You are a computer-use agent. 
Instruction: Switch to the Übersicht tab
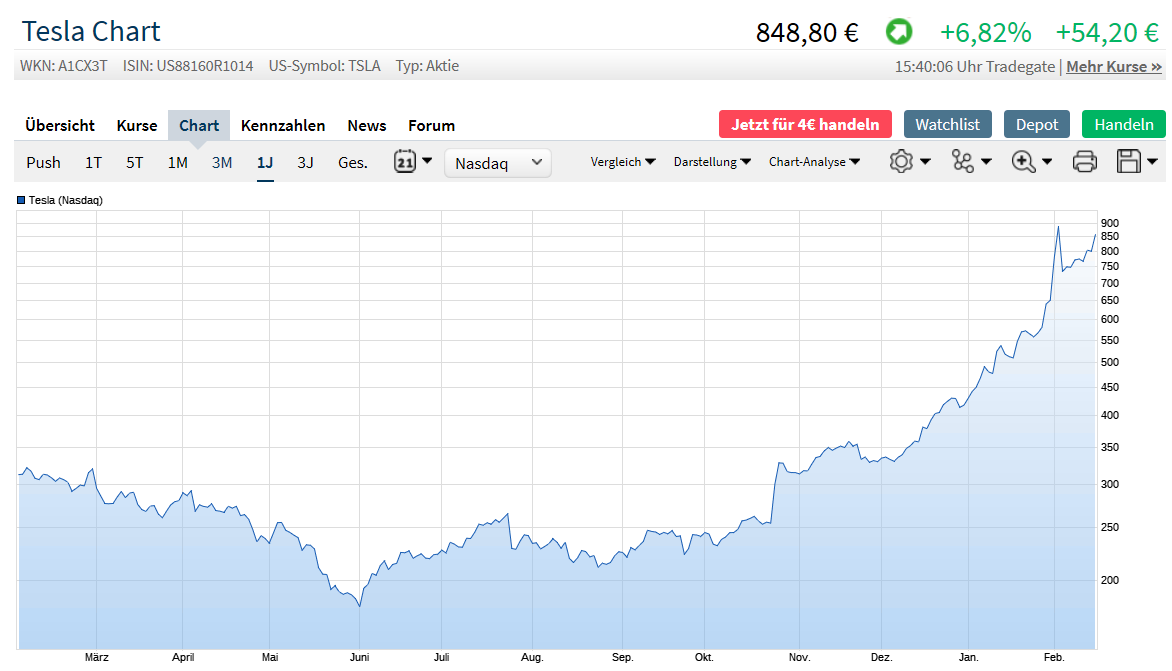tap(60, 126)
